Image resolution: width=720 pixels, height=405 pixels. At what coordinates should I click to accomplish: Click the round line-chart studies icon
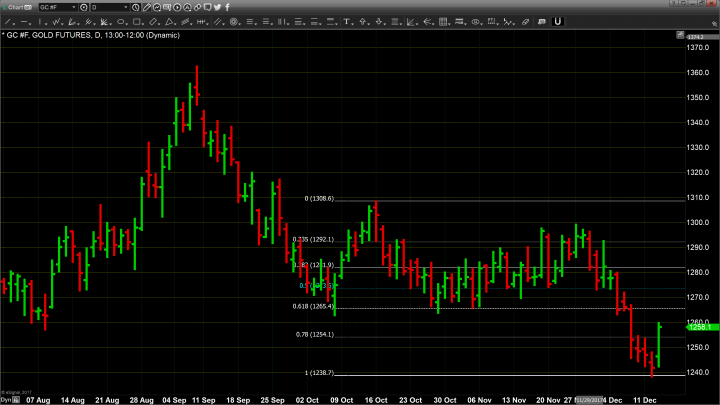[x=157, y=7]
